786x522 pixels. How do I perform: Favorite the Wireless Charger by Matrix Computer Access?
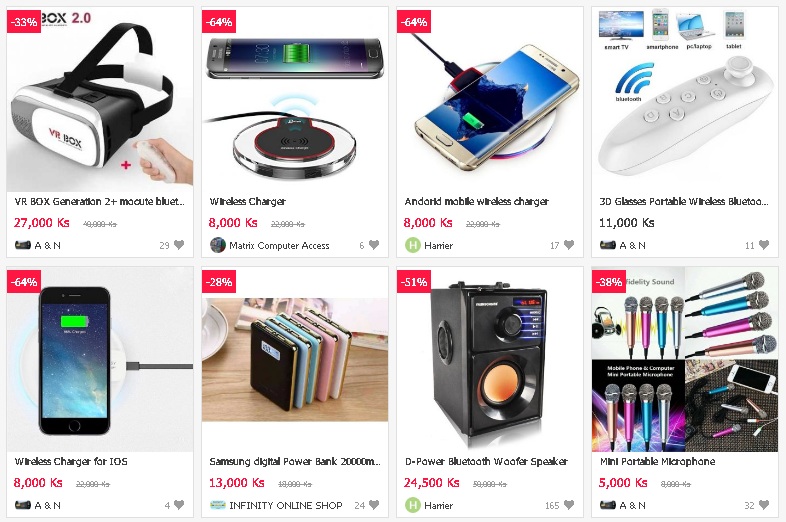[x=374, y=245]
